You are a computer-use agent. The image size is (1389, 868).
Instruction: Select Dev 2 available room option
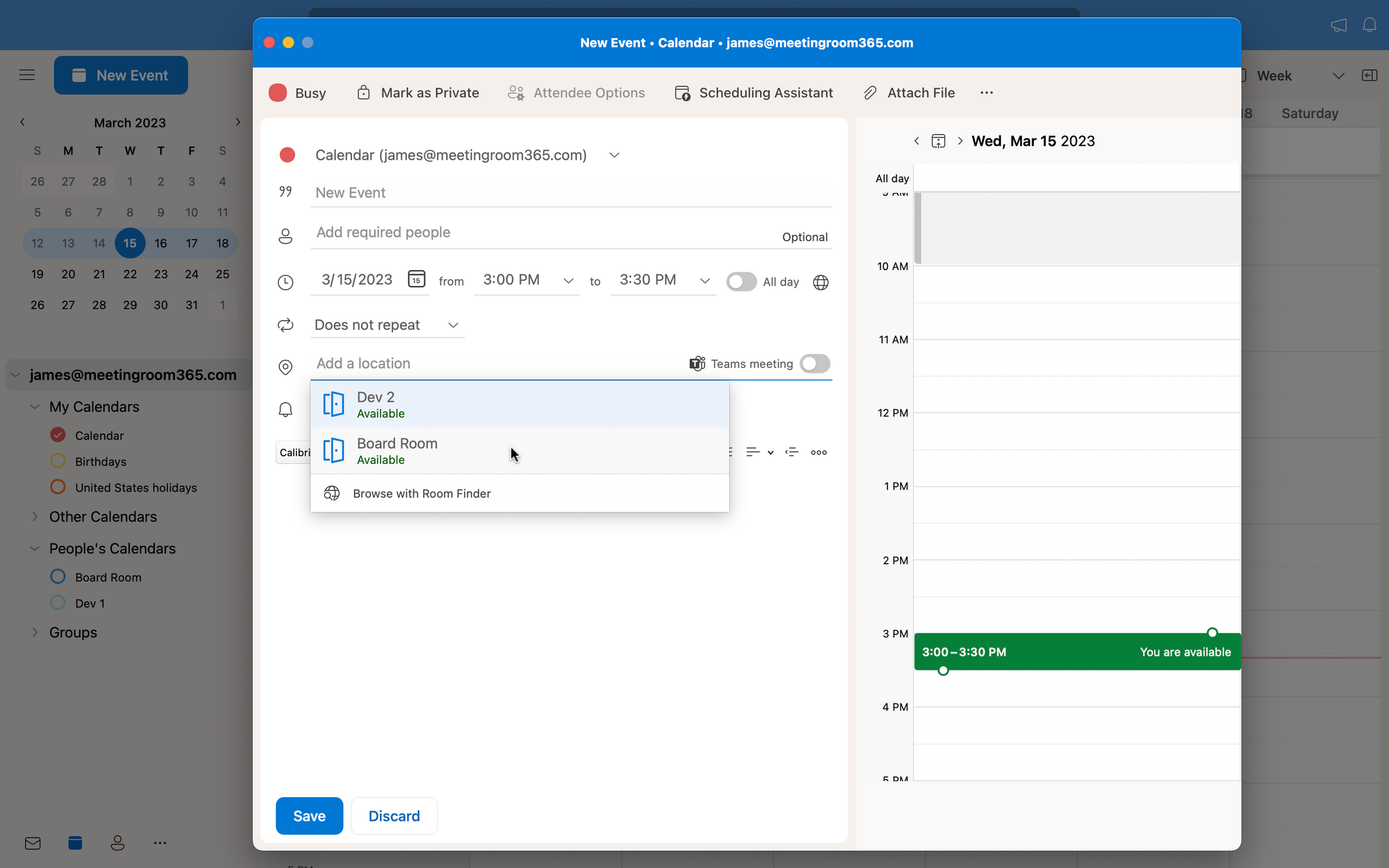[519, 405]
